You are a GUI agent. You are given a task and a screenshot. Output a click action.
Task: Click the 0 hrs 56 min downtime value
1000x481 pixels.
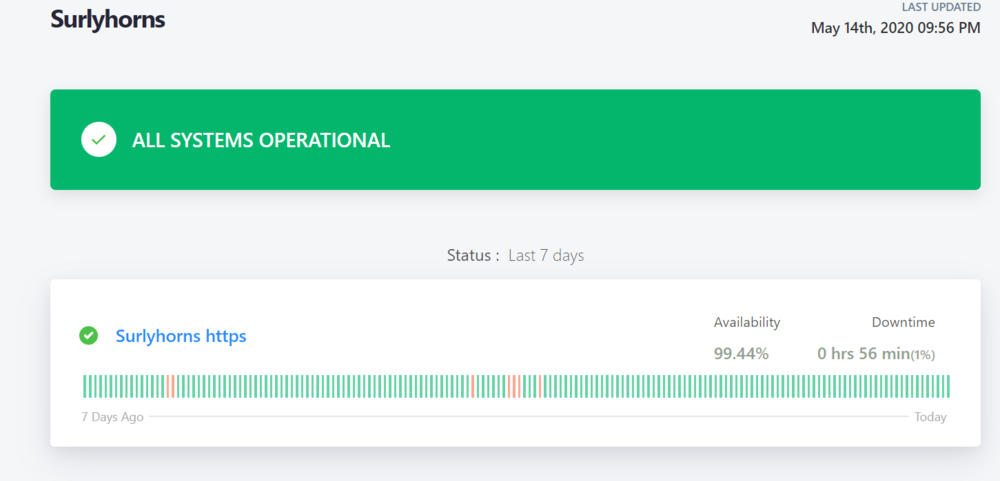tap(861, 353)
